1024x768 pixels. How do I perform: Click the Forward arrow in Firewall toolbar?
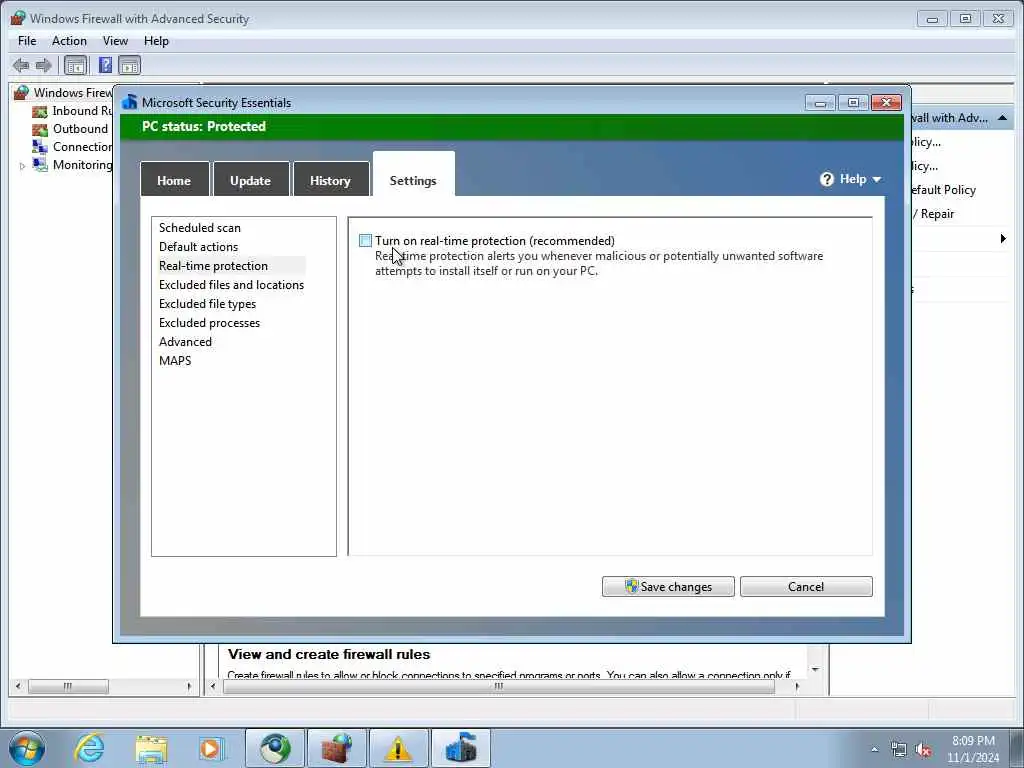(x=44, y=65)
